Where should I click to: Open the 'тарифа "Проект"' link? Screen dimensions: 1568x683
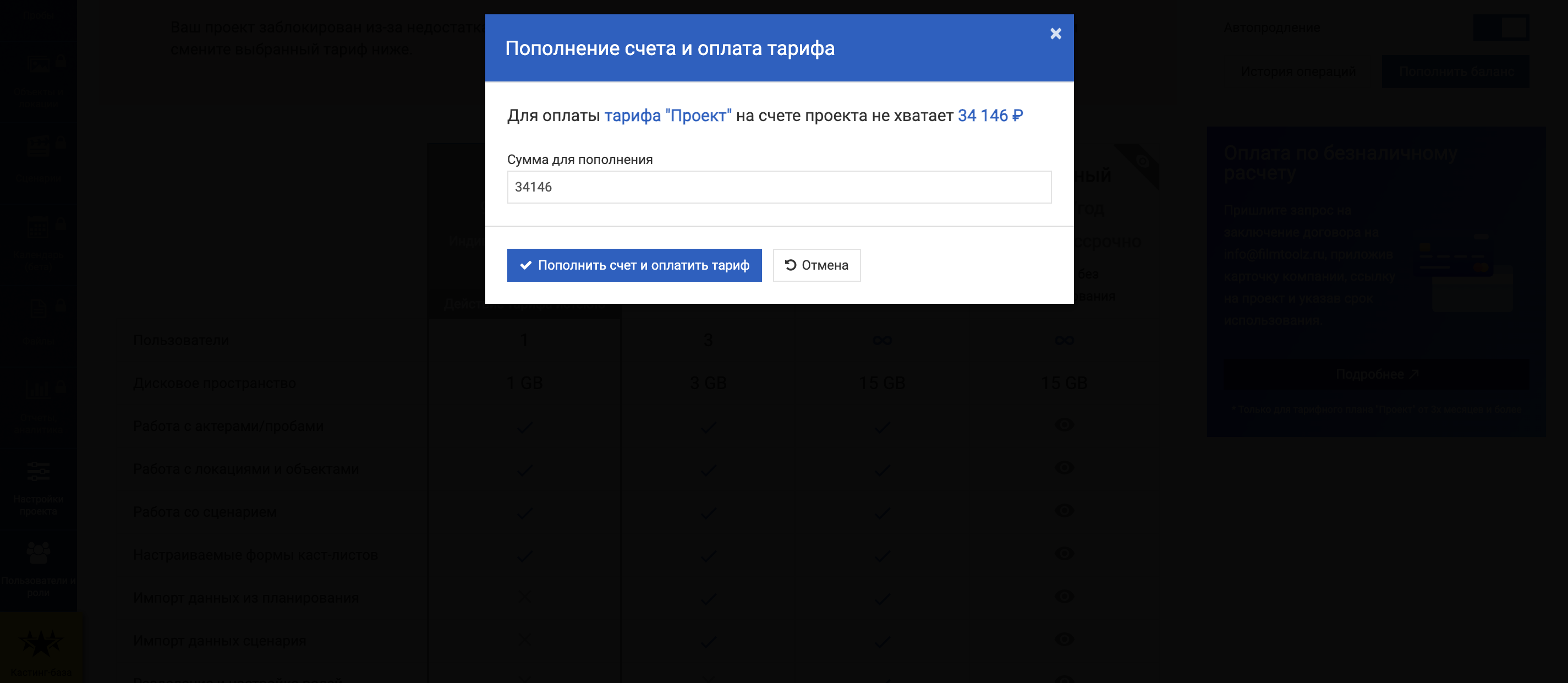(x=668, y=116)
